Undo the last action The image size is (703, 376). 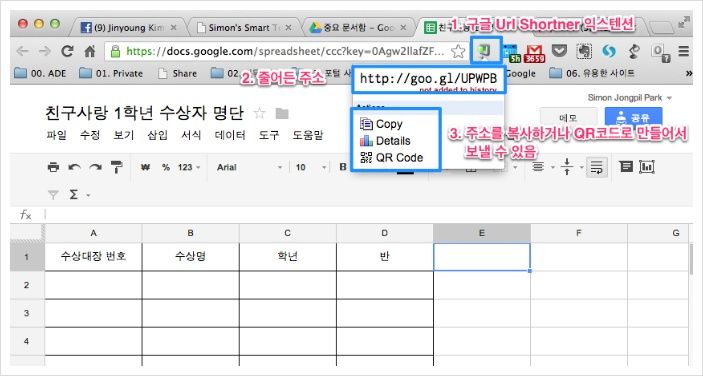[x=74, y=167]
